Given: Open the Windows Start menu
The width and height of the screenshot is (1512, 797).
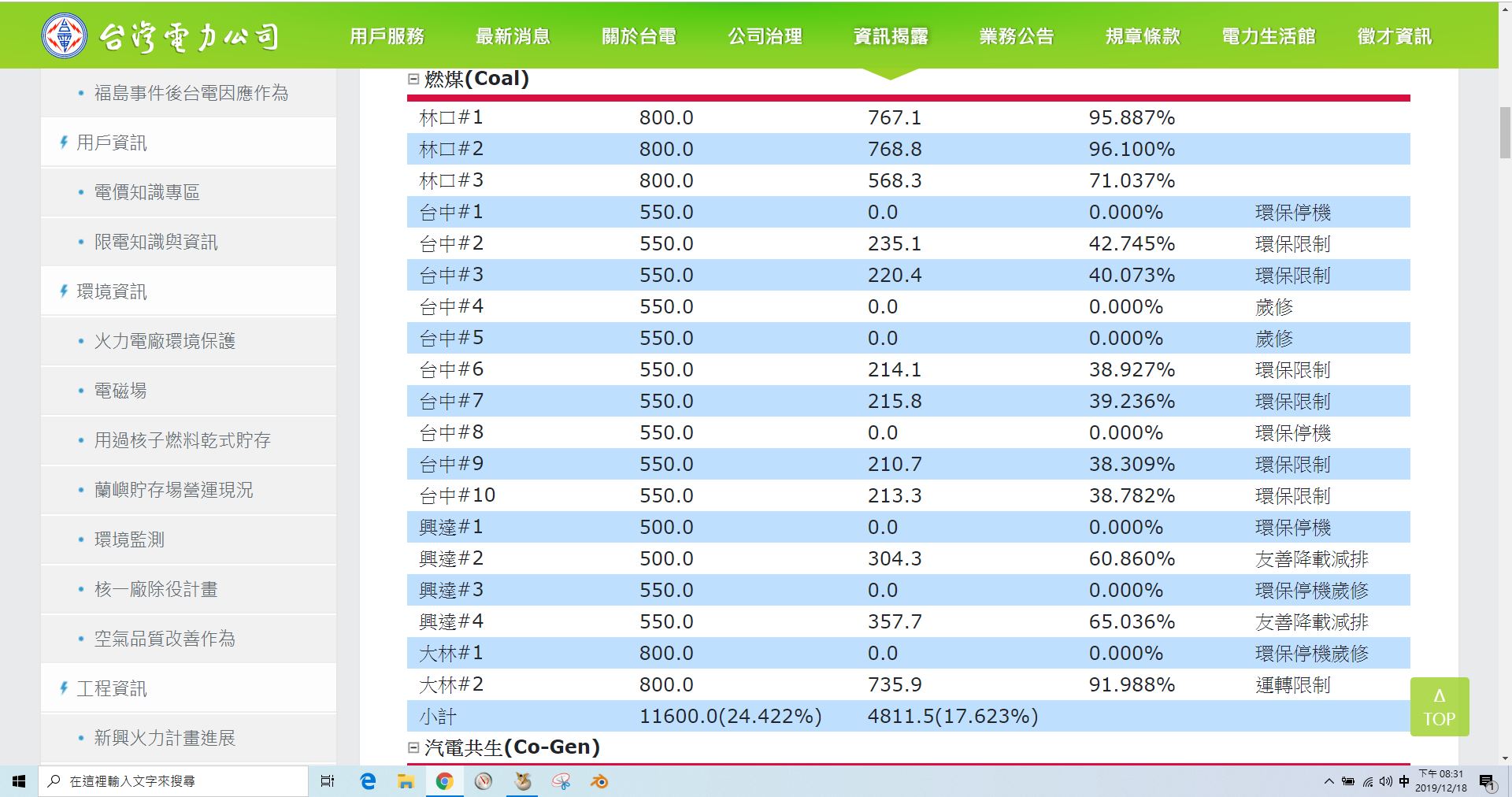Looking at the screenshot, I should 19,781.
